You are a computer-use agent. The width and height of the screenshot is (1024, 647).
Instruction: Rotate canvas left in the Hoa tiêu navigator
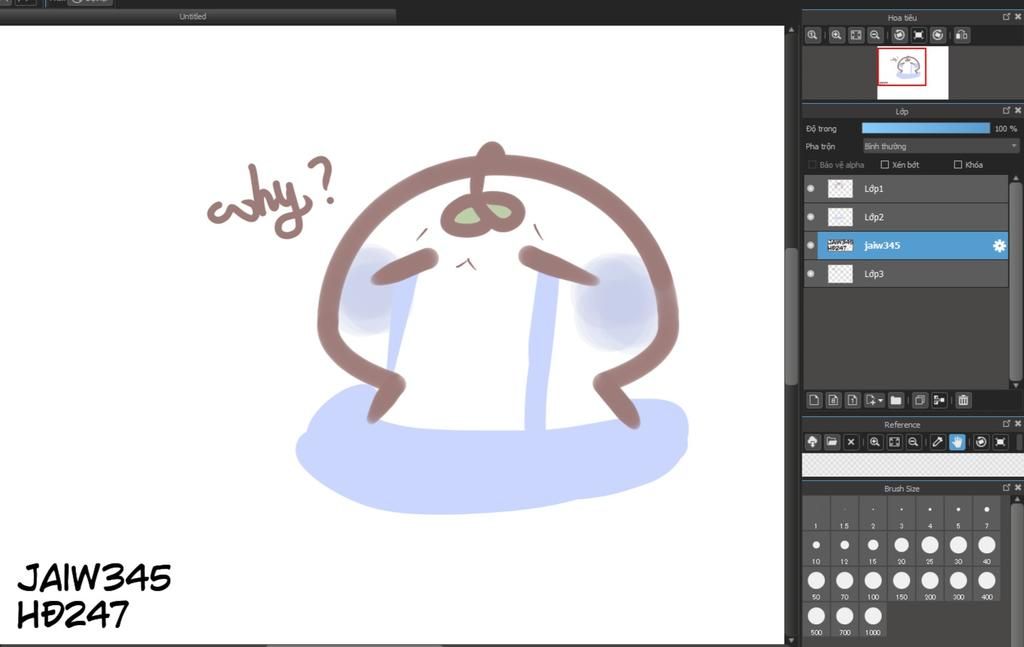tap(899, 35)
